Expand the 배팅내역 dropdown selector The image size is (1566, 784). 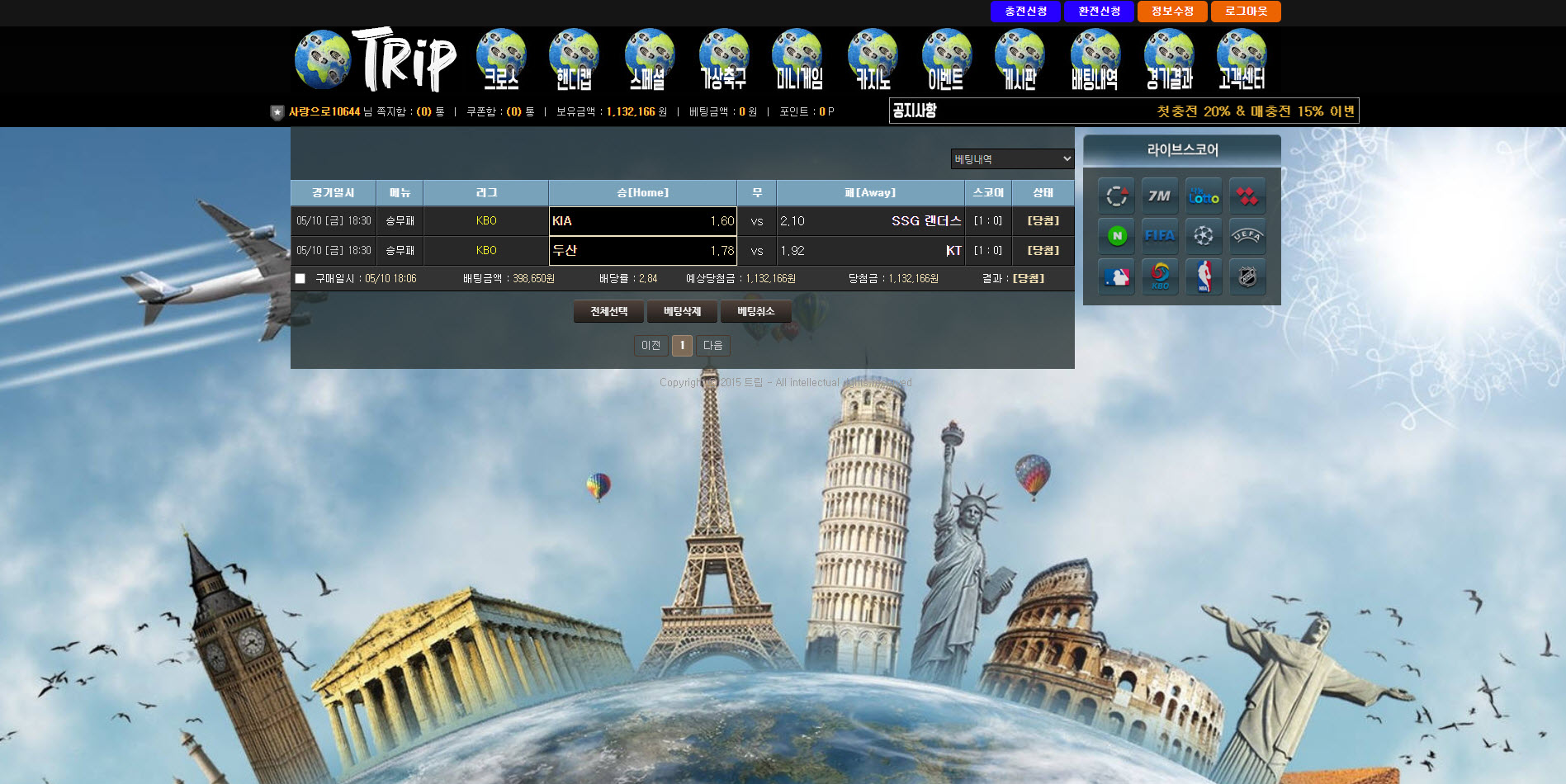(x=1012, y=158)
